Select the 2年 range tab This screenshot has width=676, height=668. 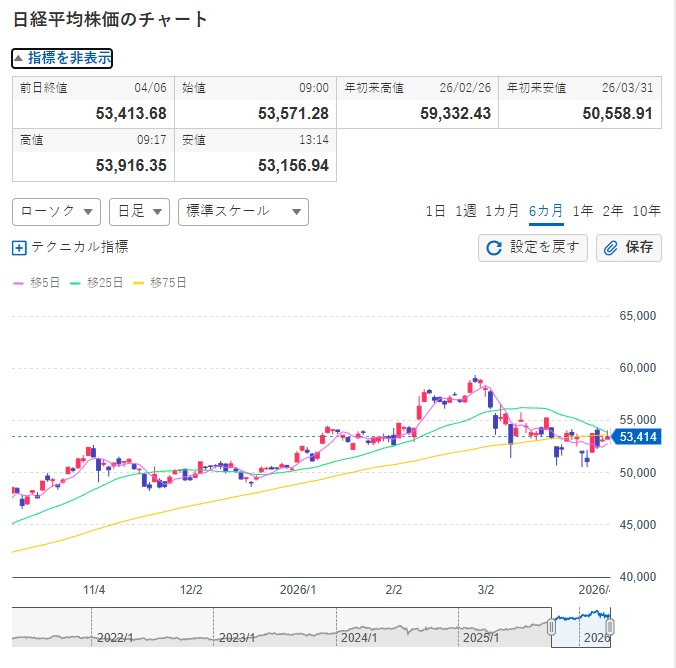613,211
